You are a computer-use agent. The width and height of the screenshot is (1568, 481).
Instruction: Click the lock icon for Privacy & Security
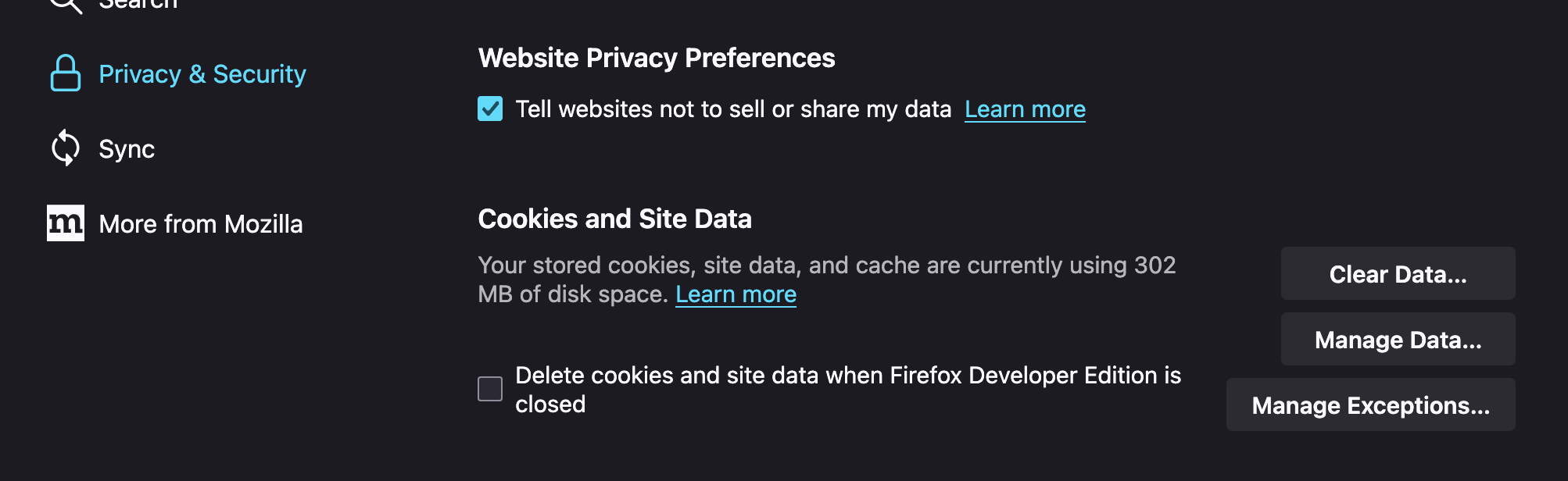pyautogui.click(x=66, y=73)
